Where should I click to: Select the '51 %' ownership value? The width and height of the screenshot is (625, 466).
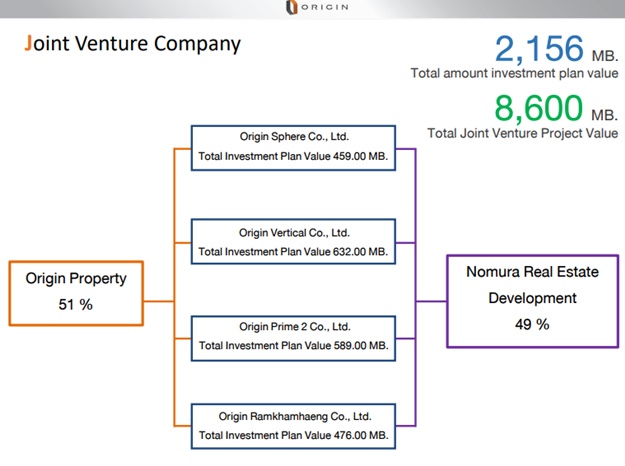pos(75,305)
